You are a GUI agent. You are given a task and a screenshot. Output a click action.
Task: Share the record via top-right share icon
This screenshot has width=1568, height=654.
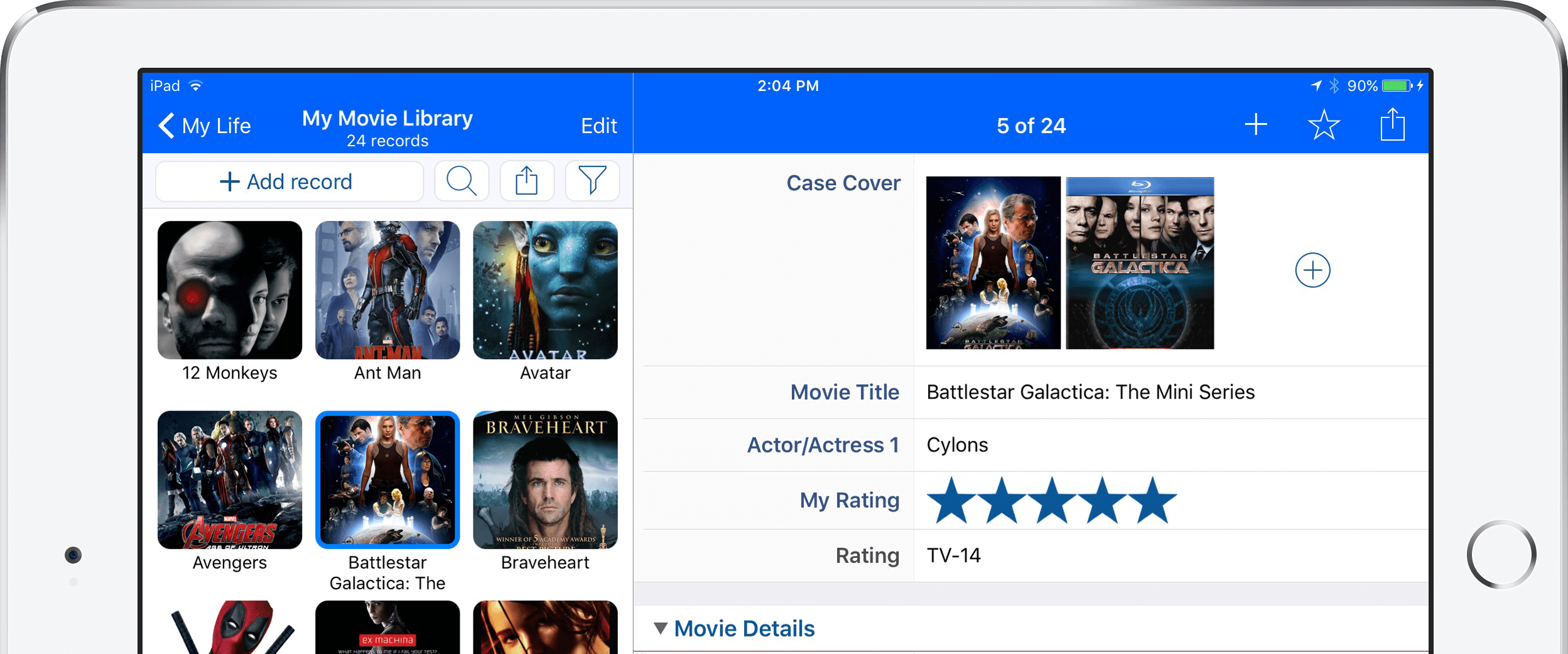(x=1392, y=124)
